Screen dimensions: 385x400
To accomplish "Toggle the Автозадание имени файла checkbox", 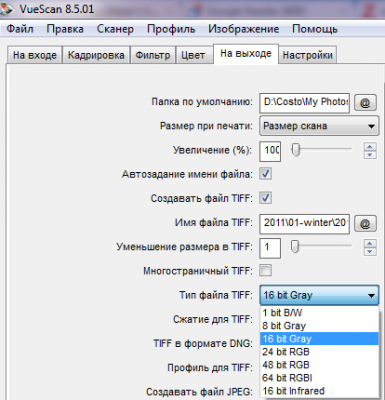I will tap(266, 174).
